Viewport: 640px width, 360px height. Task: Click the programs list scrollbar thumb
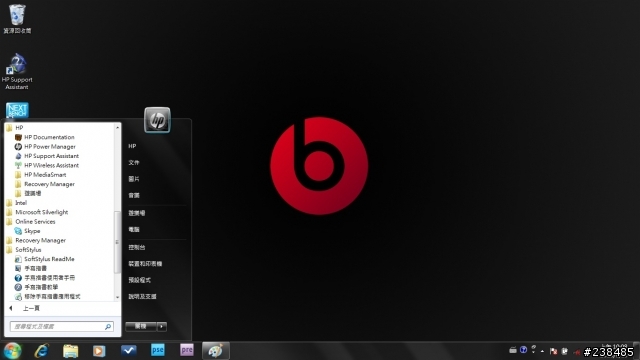click(x=117, y=242)
